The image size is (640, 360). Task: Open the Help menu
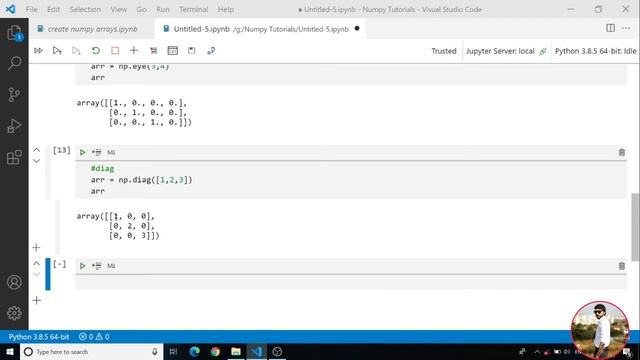click(x=225, y=9)
